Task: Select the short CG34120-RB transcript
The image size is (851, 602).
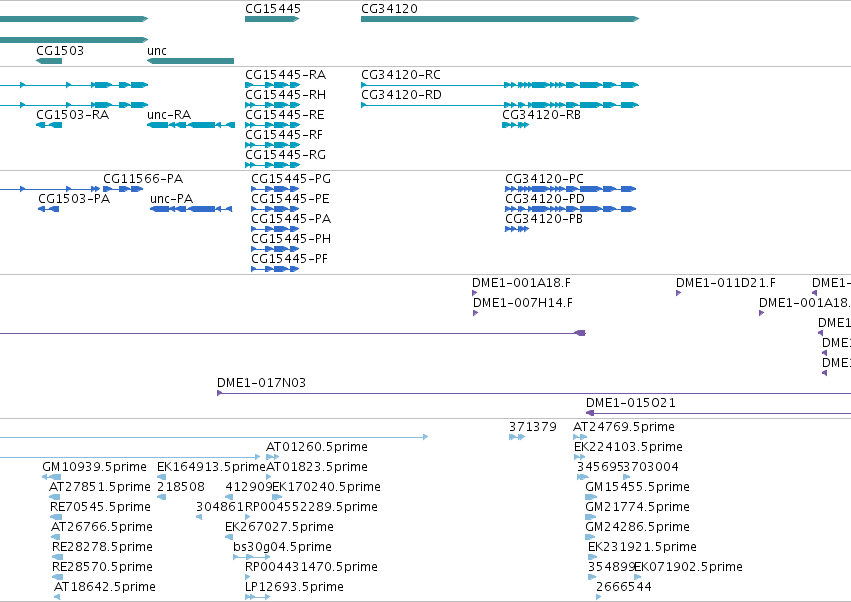Action: click(516, 125)
